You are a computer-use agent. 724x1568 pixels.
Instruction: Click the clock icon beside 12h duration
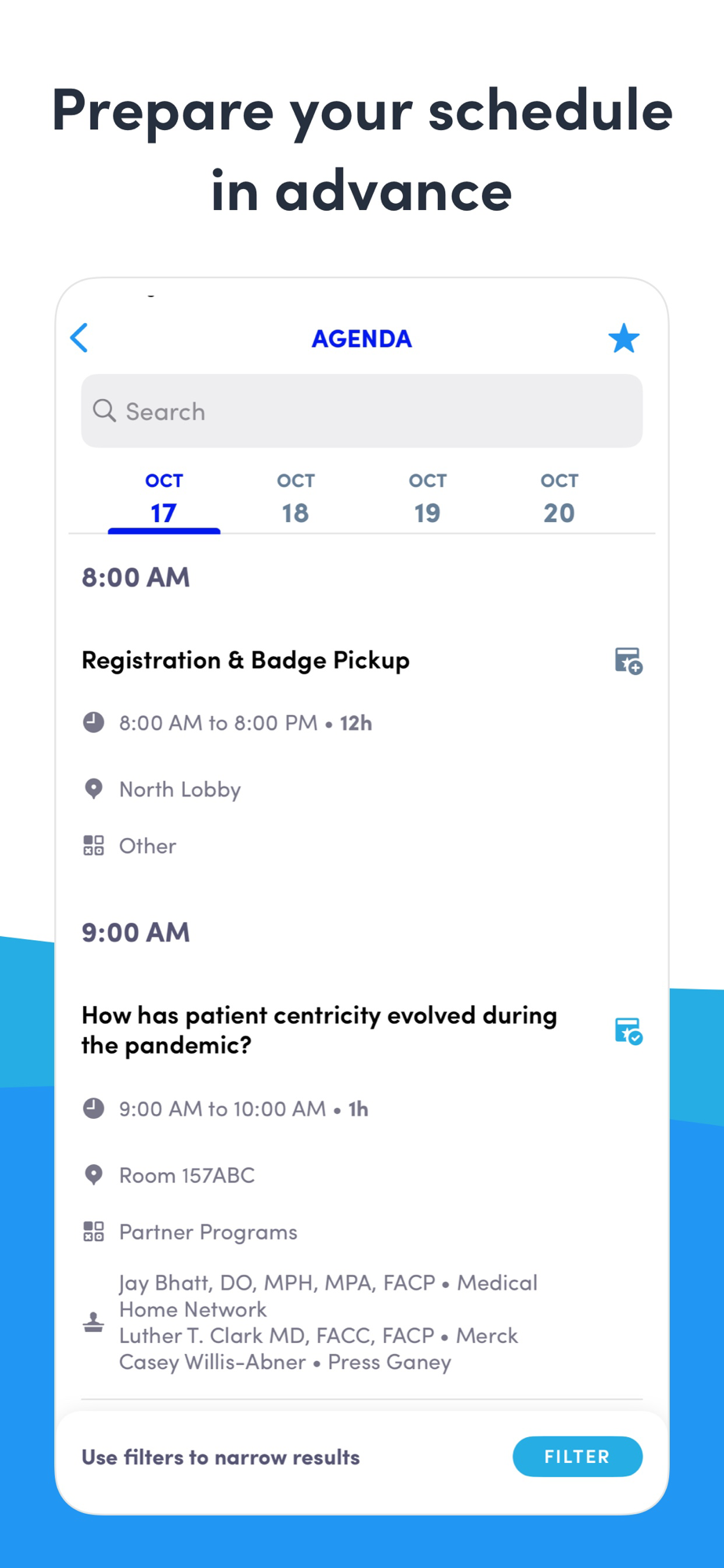[94, 722]
